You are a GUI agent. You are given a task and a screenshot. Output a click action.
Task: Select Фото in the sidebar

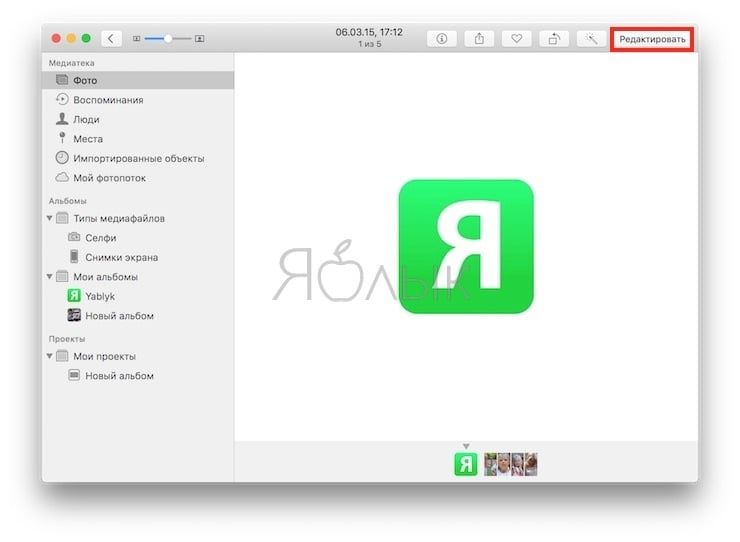pos(138,80)
